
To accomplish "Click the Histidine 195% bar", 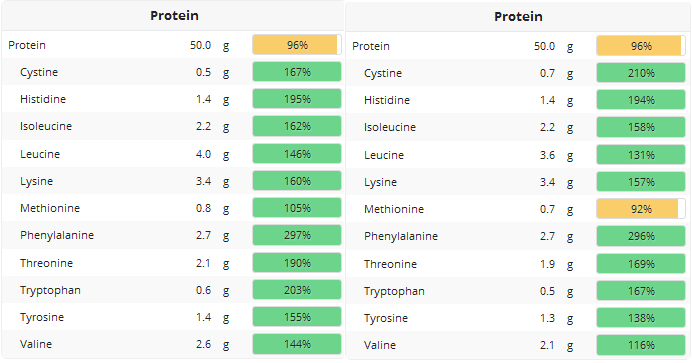I will tap(297, 99).
